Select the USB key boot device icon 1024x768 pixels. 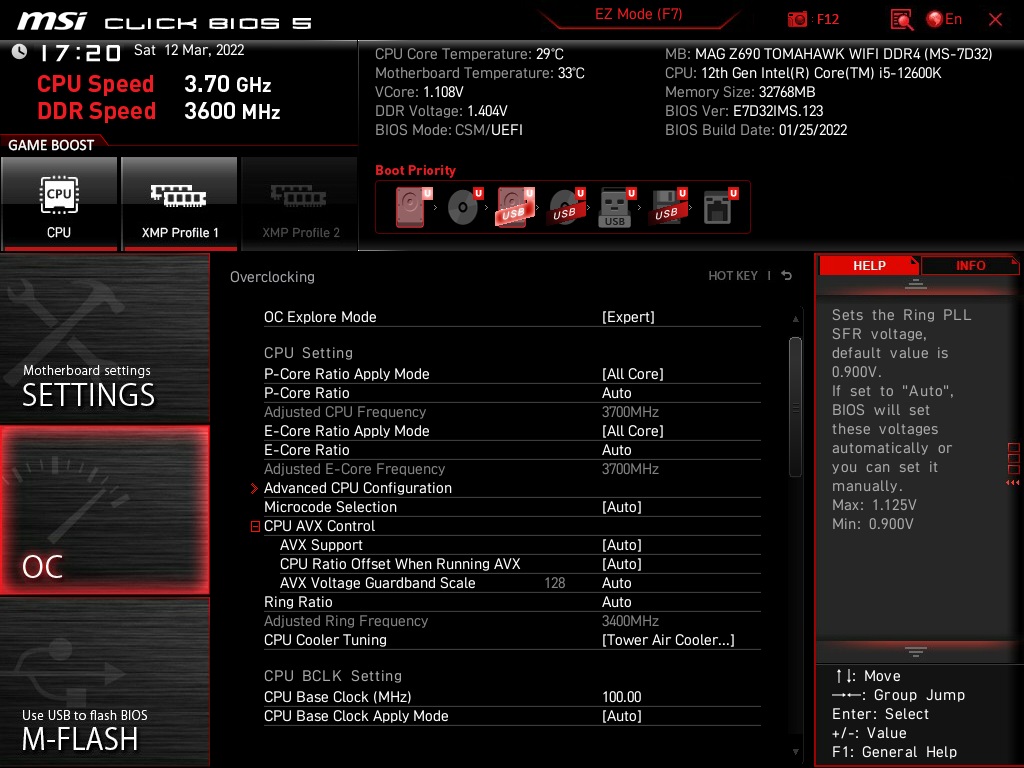click(x=616, y=207)
